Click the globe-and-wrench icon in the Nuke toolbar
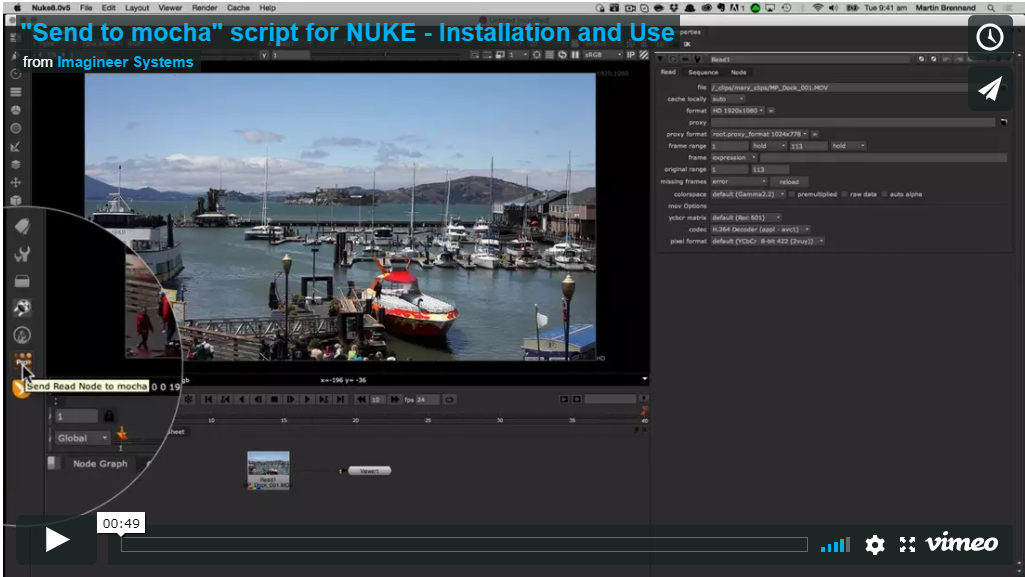Screen dimensions: 1025x577 22,308
